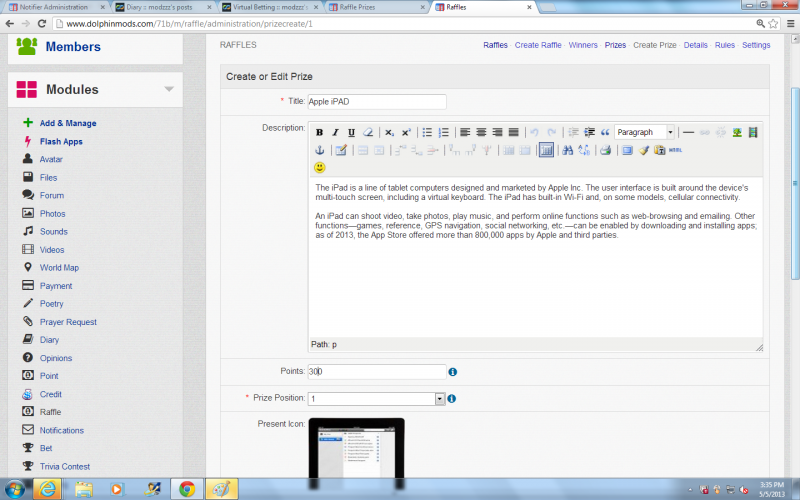Switch to the Diary modzzz's posts tab
Viewport: 800px width, 500px height.
click(163, 7)
